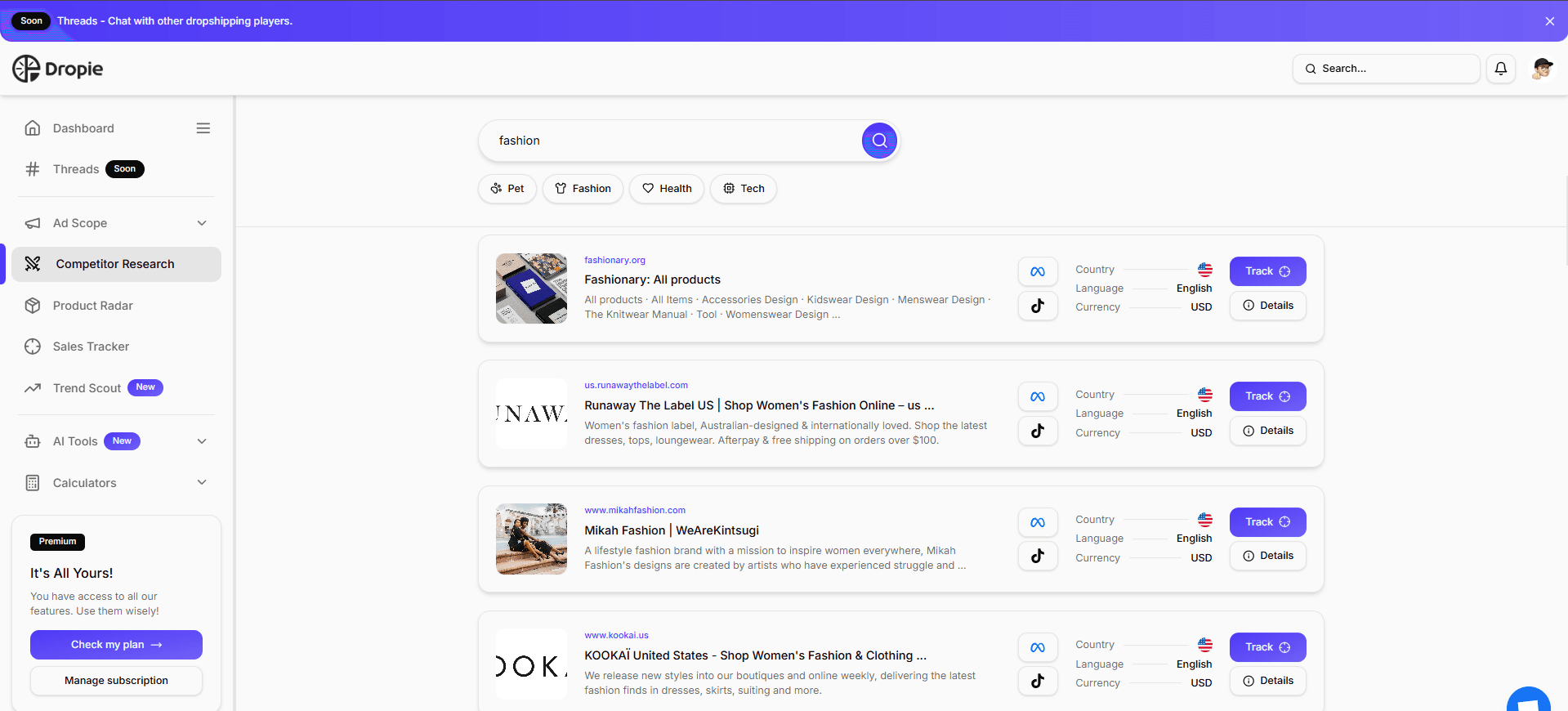The image size is (1568, 711).
Task: Click the Runaway The Label thumbnail
Action: point(531,414)
